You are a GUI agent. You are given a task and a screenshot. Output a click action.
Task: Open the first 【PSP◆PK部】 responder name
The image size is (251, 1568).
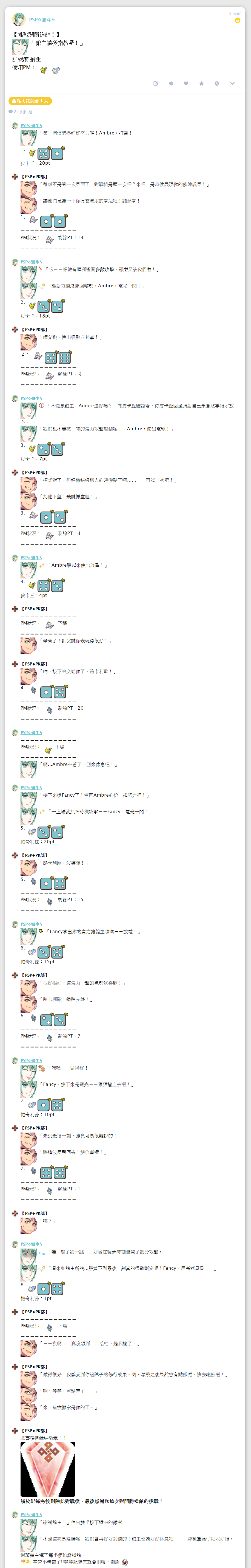pos(35,176)
